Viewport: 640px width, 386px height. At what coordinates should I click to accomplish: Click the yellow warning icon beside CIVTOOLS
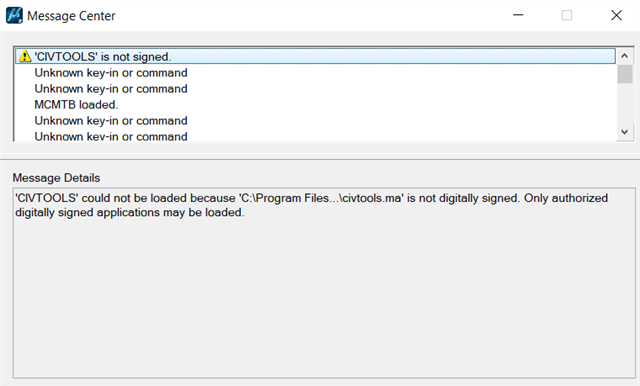pos(25,56)
